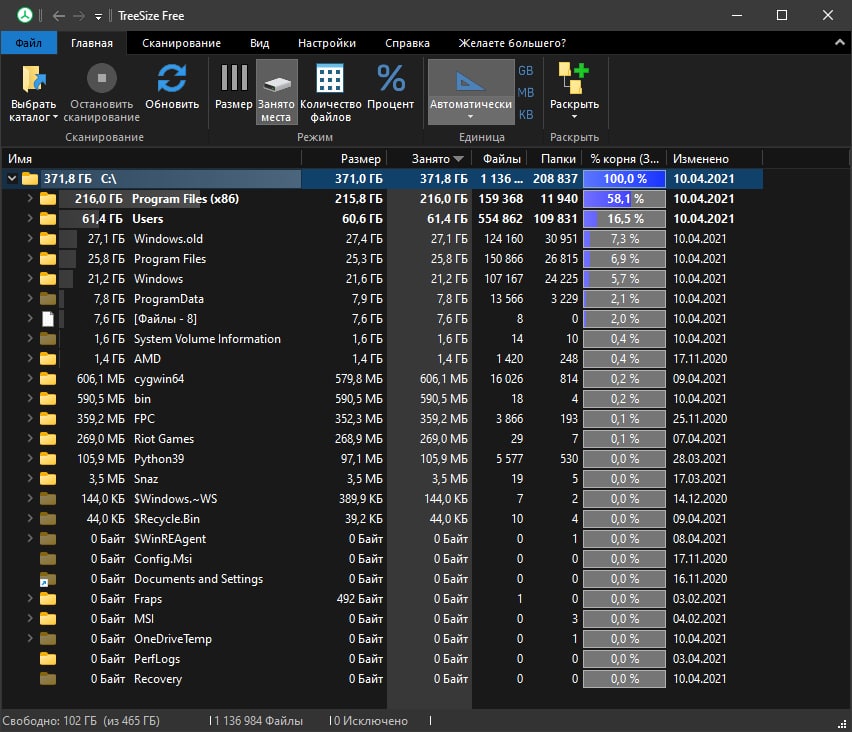Click the TreeSize green app icon in title bar
Image resolution: width=852 pixels, height=732 pixels.
pyautogui.click(x=24, y=15)
